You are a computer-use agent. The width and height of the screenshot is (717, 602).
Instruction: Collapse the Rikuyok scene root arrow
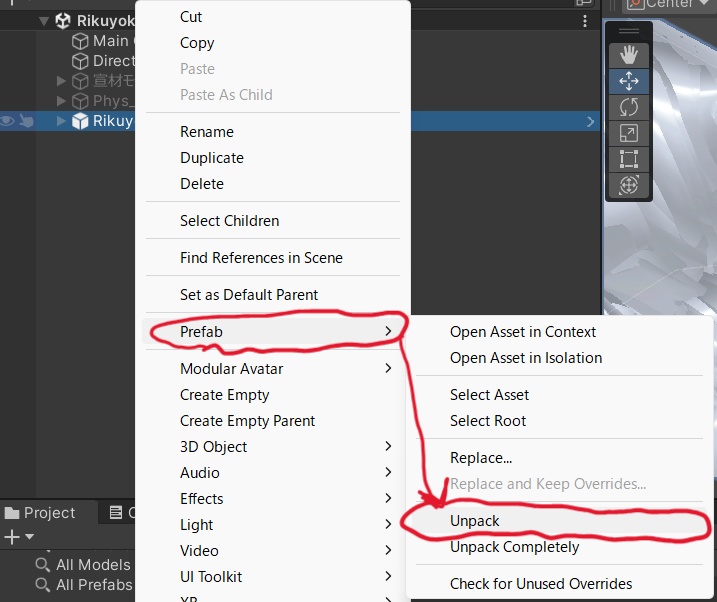point(44,21)
